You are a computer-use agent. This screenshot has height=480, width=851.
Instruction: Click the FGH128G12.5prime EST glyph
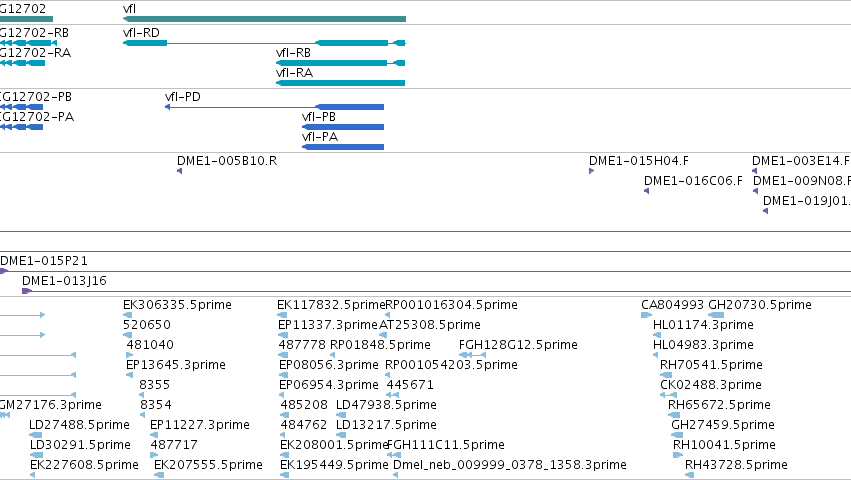[472, 355]
